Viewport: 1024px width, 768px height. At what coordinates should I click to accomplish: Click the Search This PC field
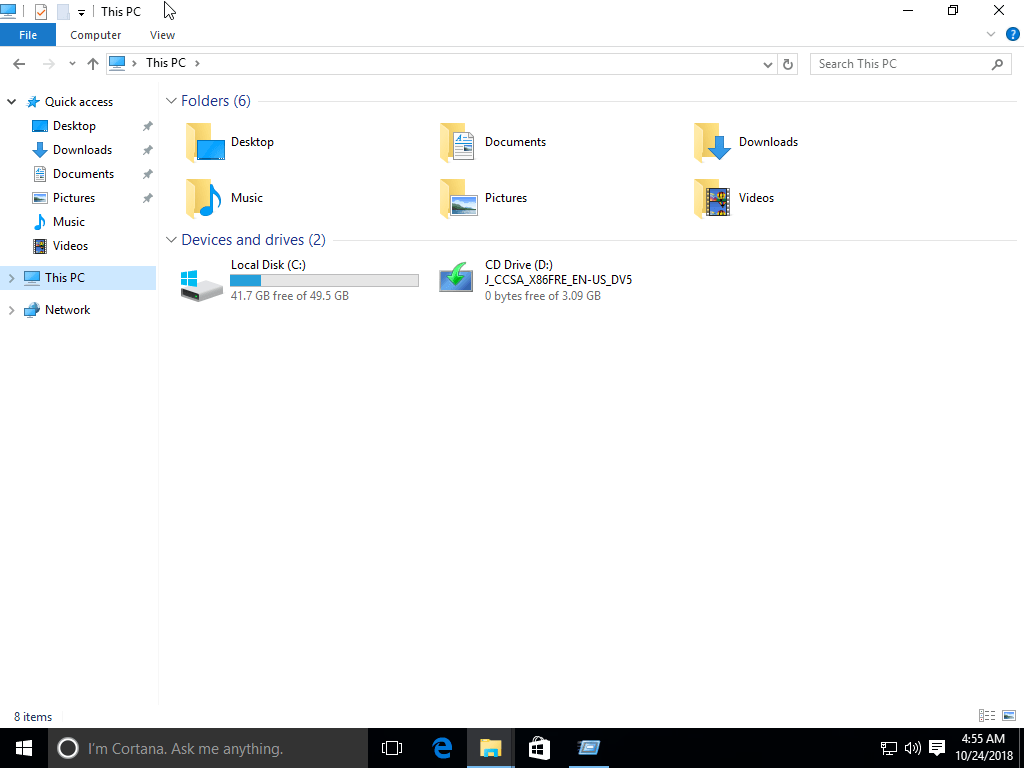pyautogui.click(x=912, y=64)
